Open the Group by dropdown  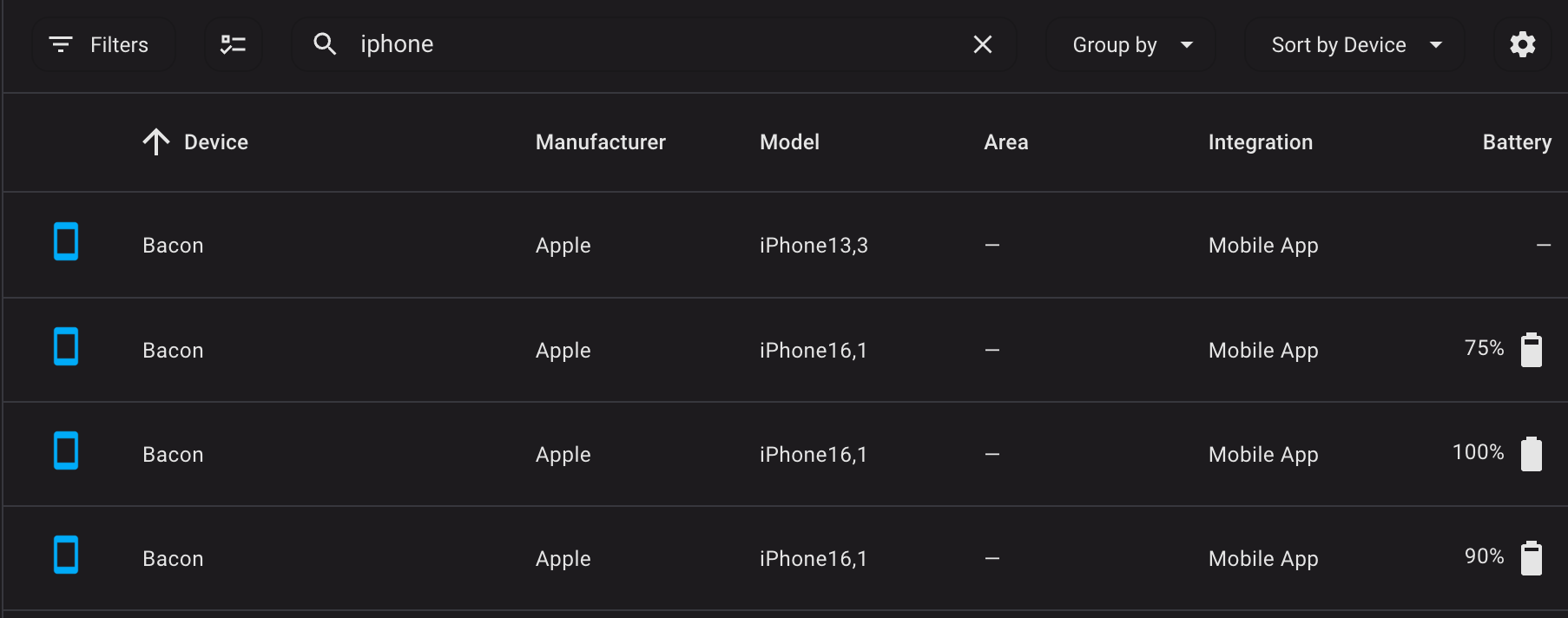pyautogui.click(x=1130, y=44)
